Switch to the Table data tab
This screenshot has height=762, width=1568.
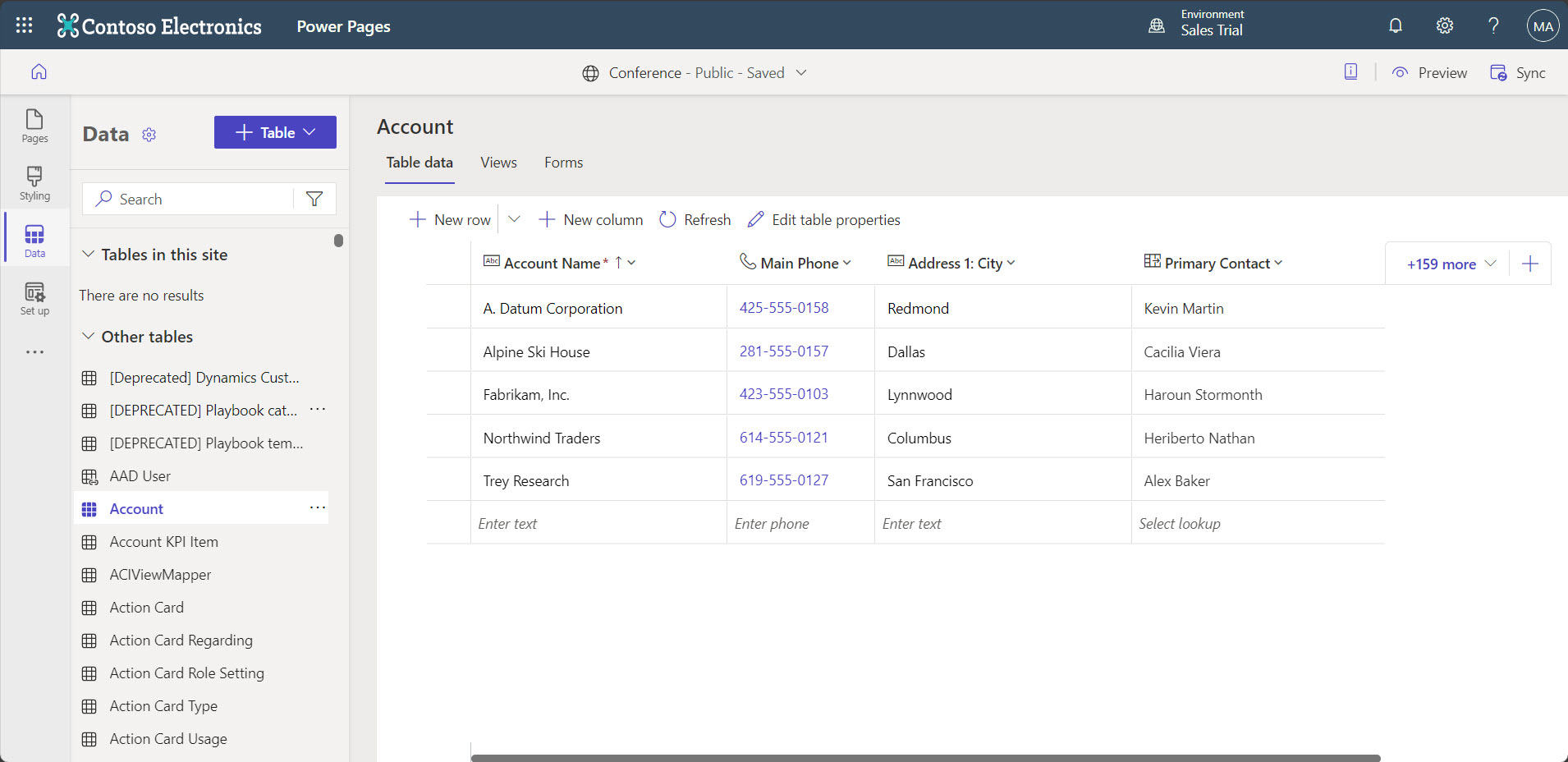[420, 163]
